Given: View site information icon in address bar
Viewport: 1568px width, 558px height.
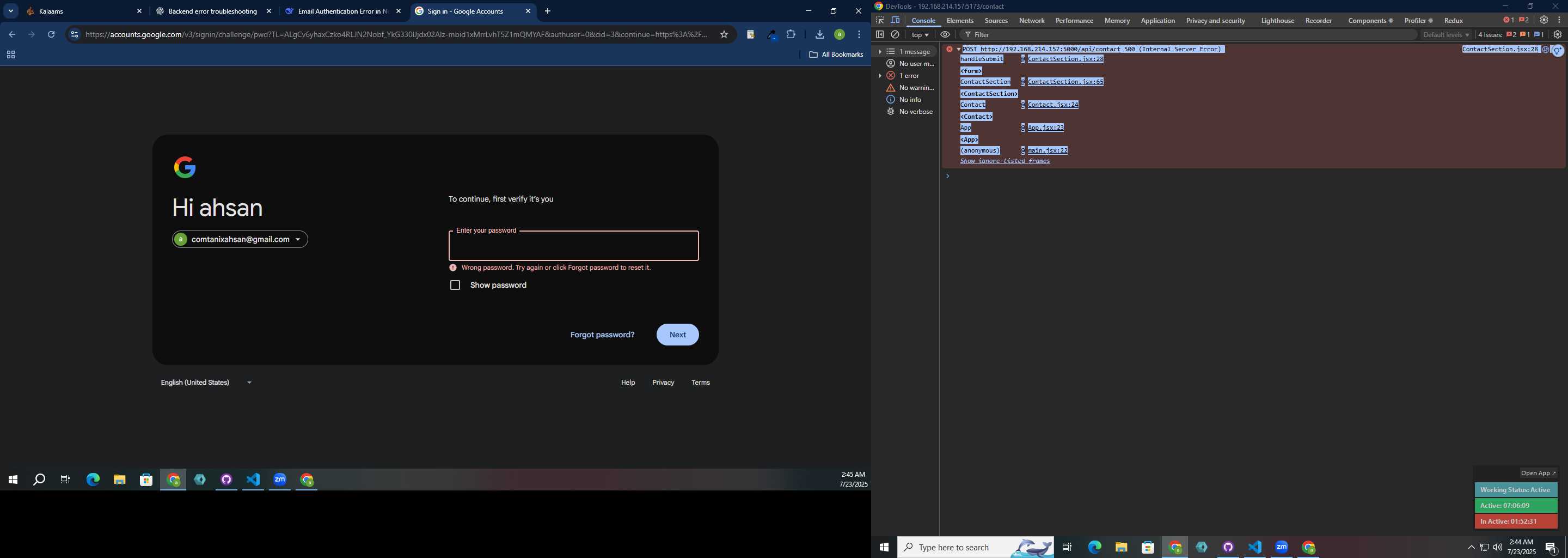Looking at the screenshot, I should pyautogui.click(x=74, y=35).
